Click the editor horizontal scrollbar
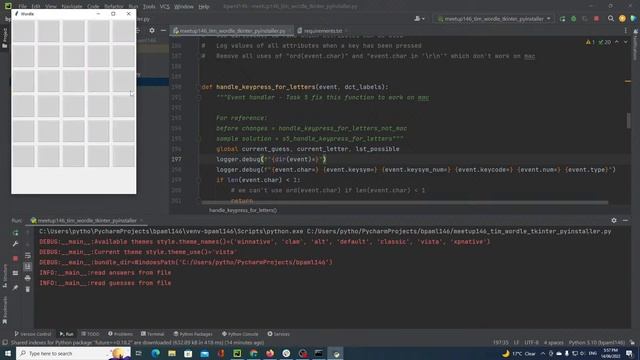640x360 pixels. point(404,202)
